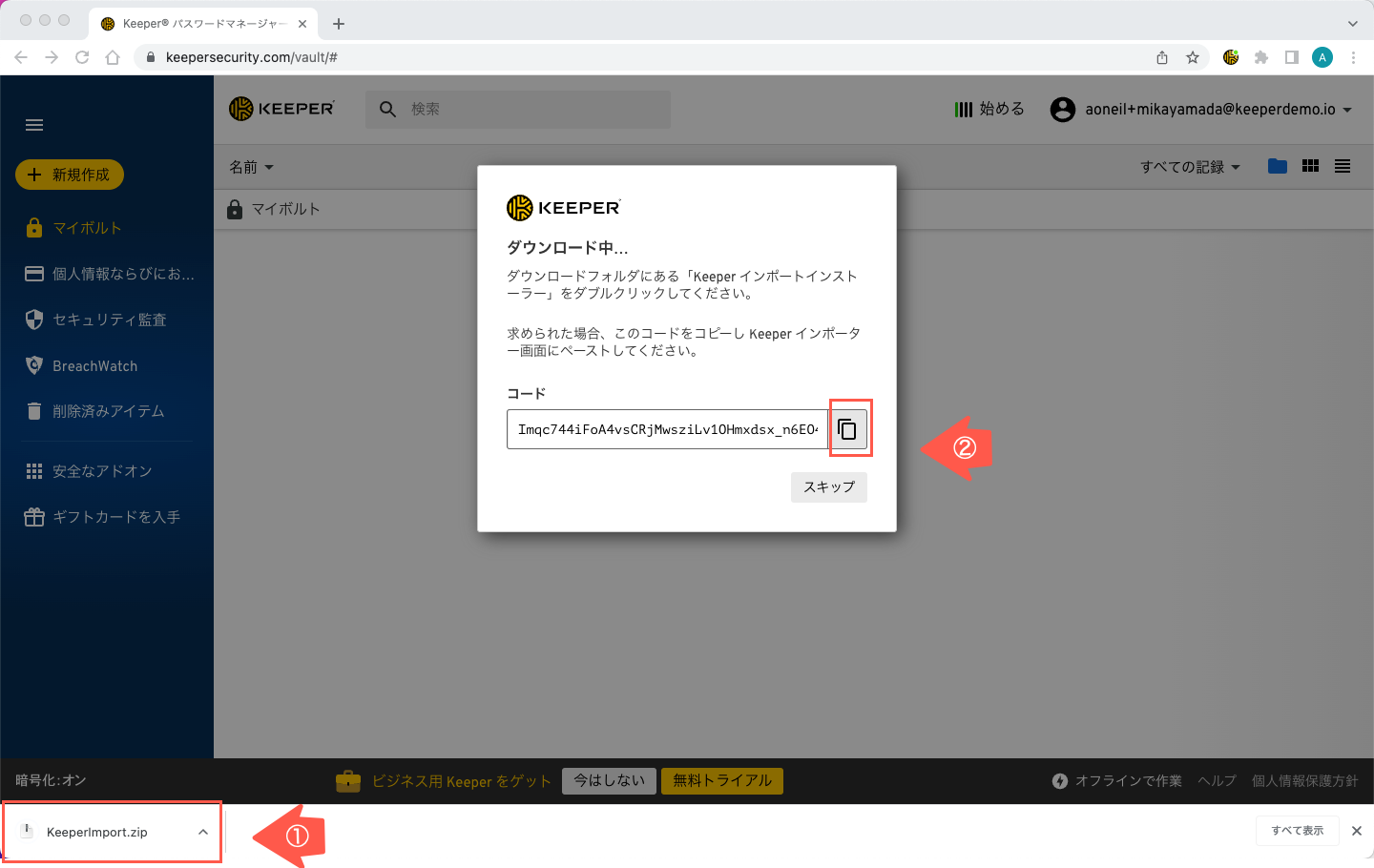Click the 無料トライアル button
Viewport: 1374px width, 868px height.
[x=722, y=780]
